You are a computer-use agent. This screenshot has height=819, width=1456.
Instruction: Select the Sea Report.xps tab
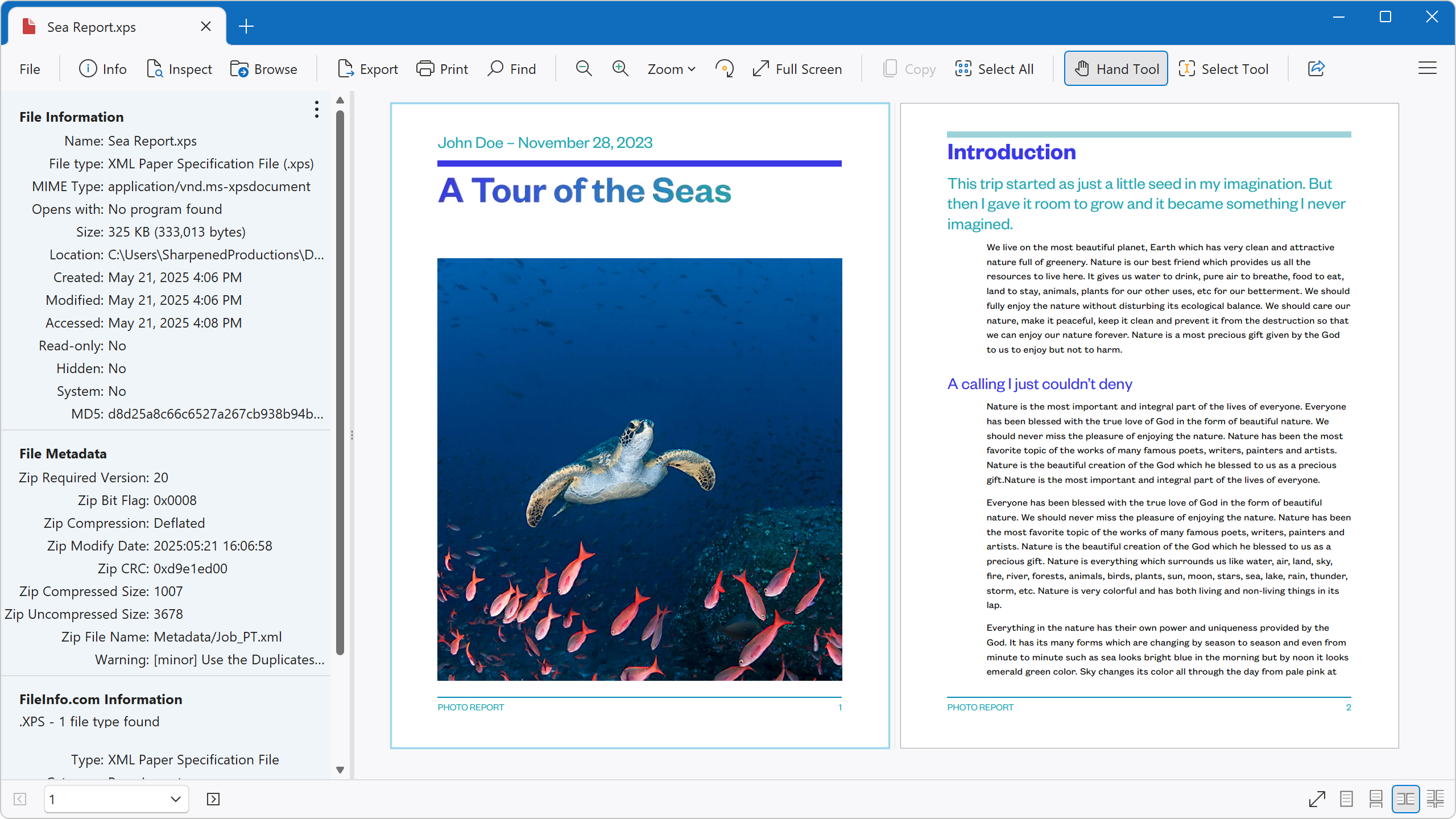[91, 26]
